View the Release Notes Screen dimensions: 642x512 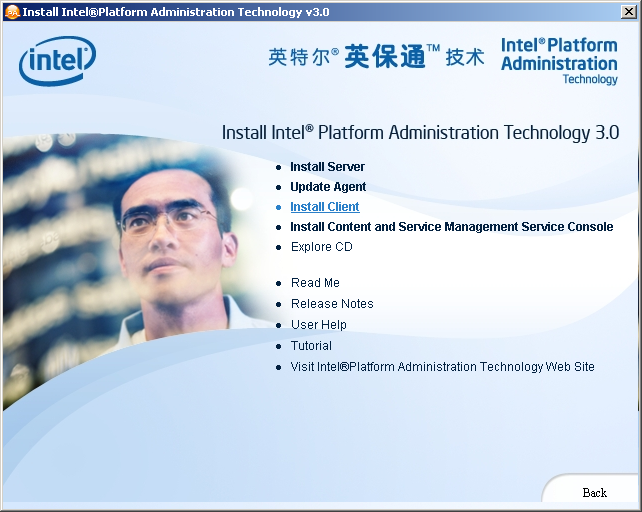click(332, 304)
